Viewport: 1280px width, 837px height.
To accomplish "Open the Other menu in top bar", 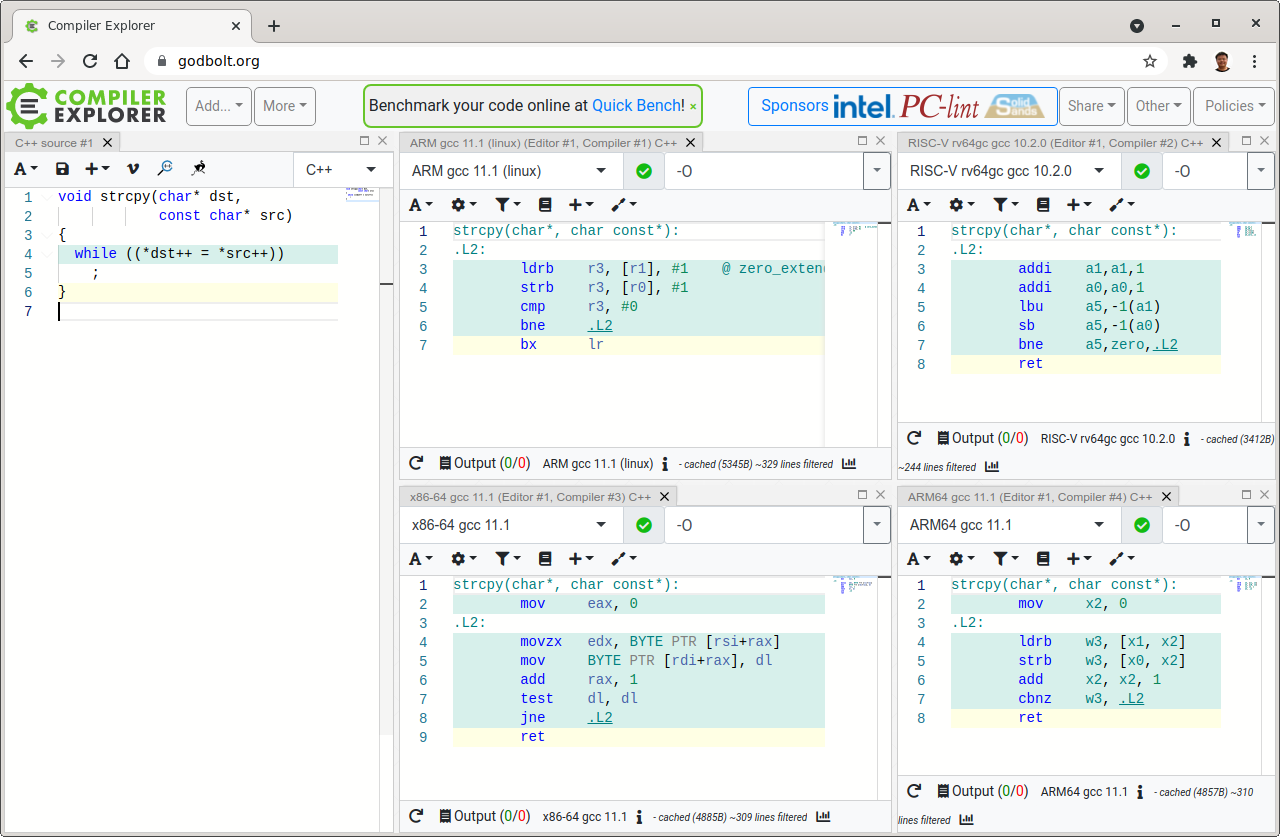I will pos(1159,106).
